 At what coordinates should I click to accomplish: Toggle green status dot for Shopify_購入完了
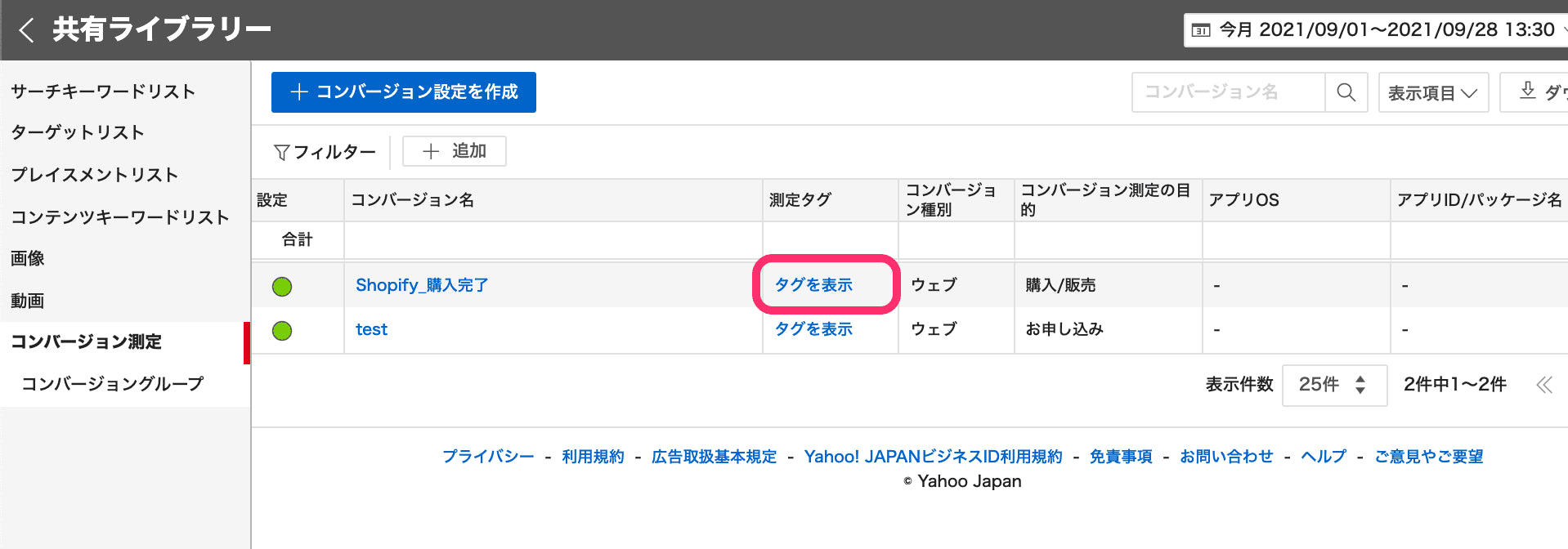(x=282, y=286)
